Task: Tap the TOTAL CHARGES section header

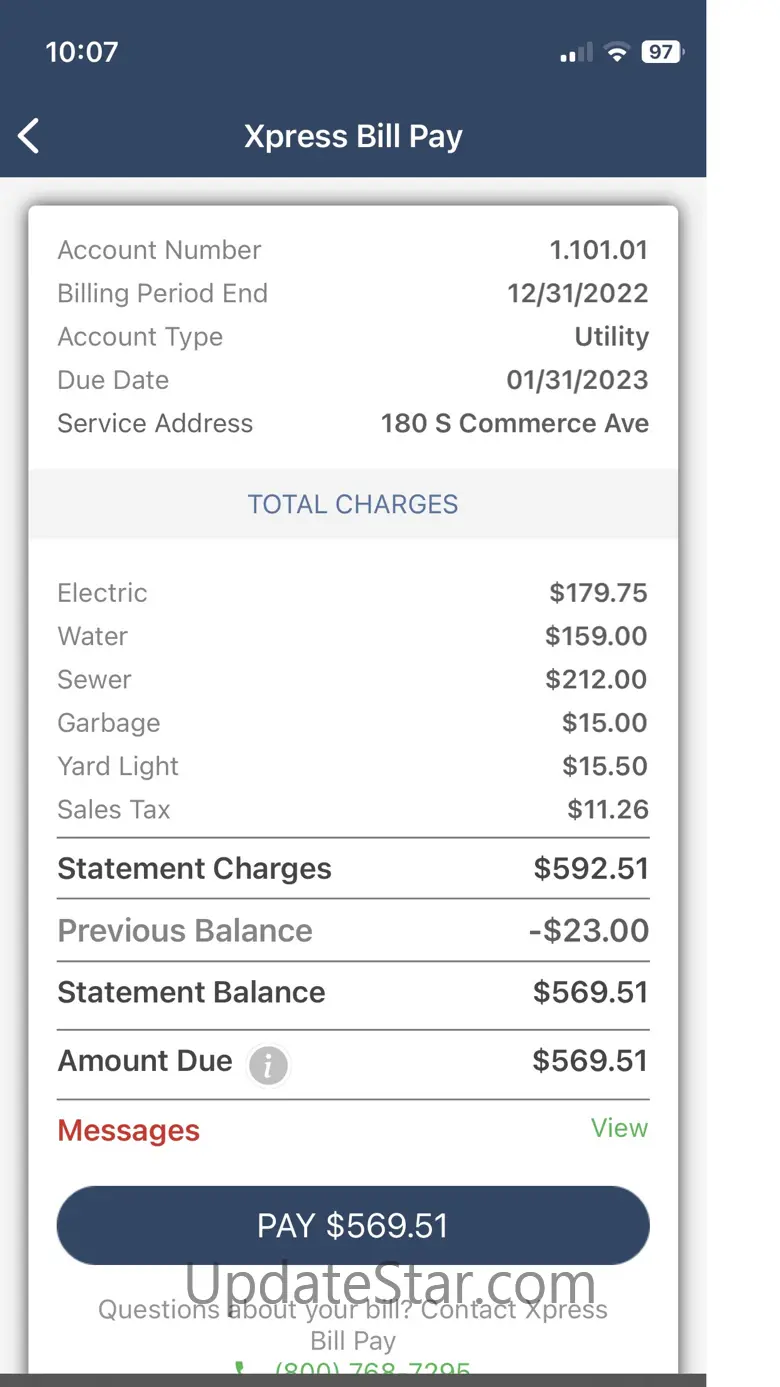Action: click(353, 504)
